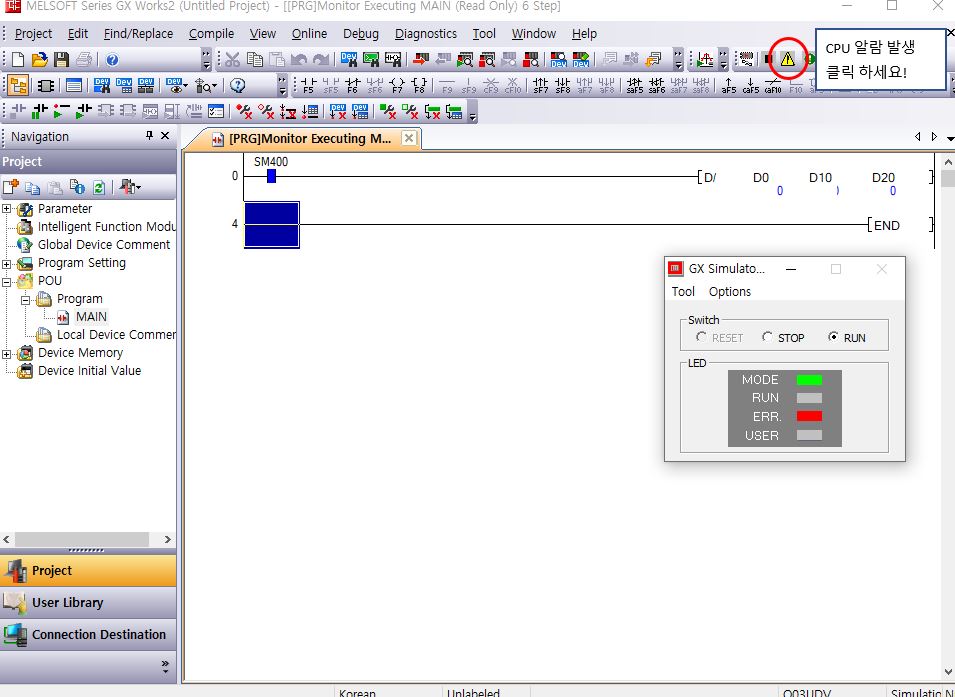Expand the Device Memory tree node
The width and height of the screenshot is (955, 697).
point(7,354)
